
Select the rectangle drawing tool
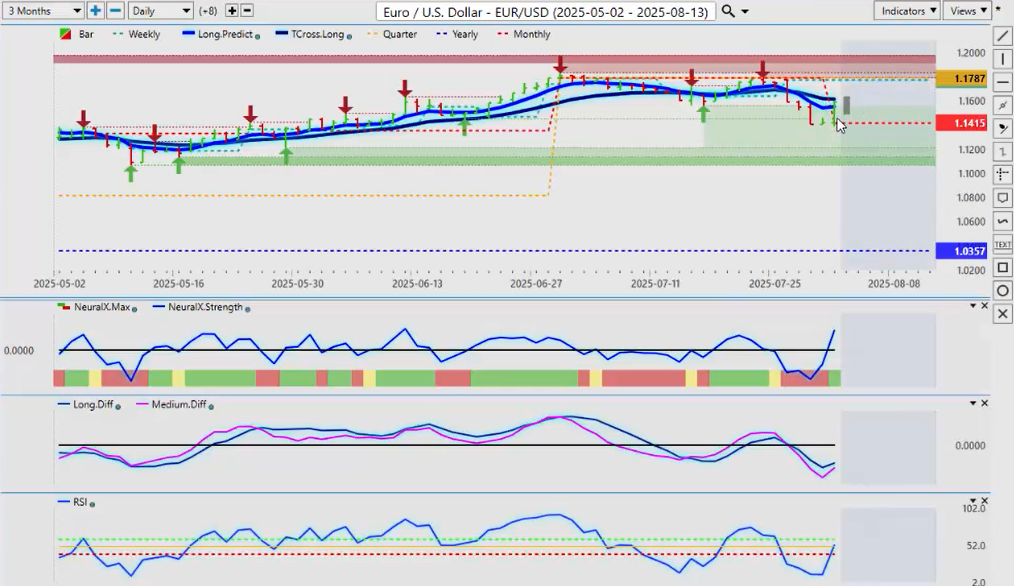click(1003, 267)
